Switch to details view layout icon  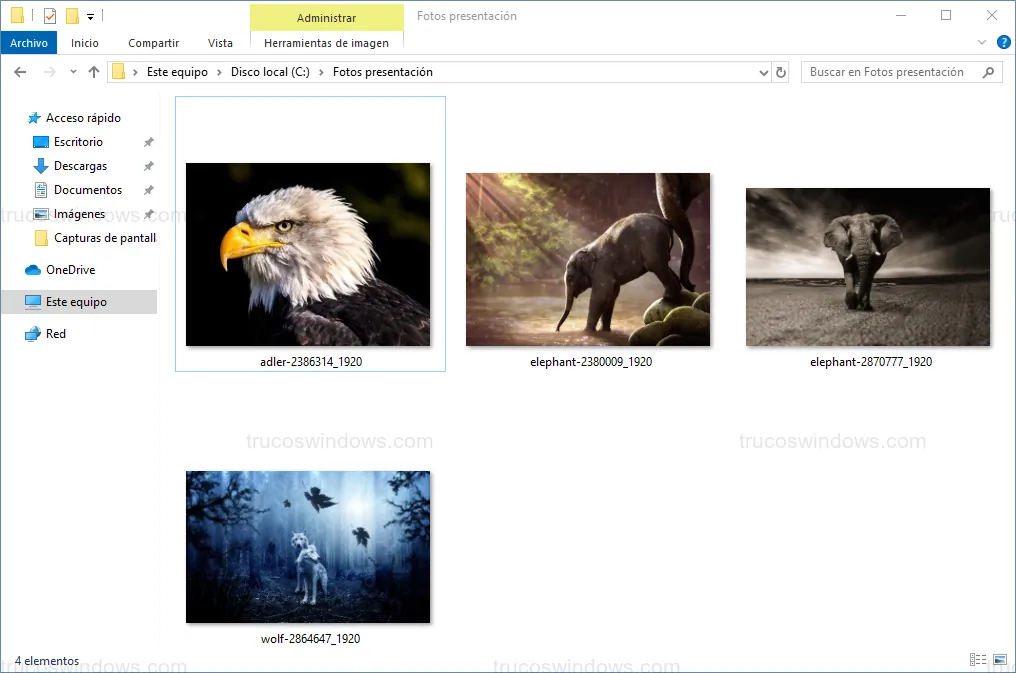(x=977, y=660)
